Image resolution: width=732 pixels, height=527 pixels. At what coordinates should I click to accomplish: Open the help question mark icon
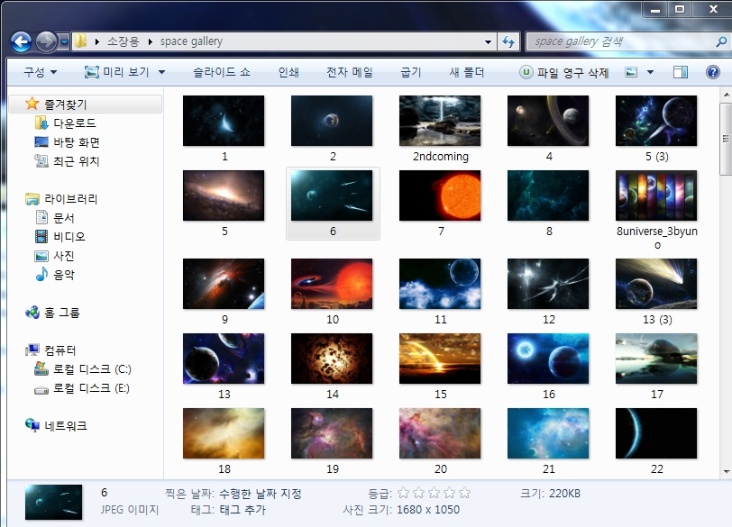[x=713, y=73]
